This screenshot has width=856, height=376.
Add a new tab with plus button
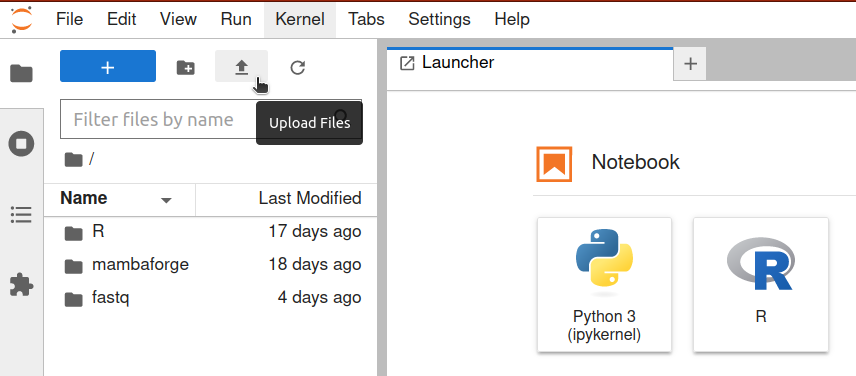point(691,64)
